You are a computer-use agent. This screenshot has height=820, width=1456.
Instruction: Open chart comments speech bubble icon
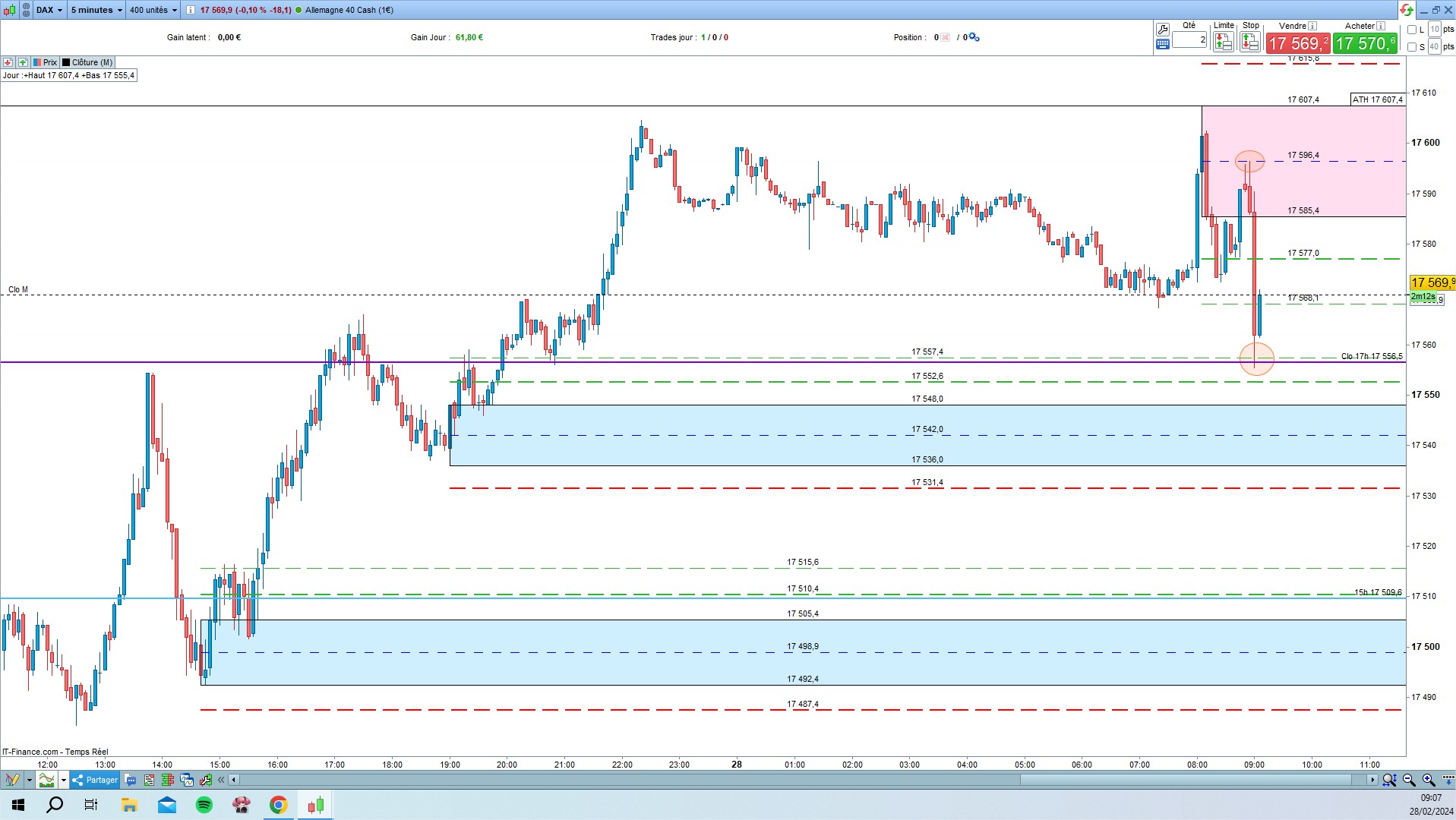(130, 780)
